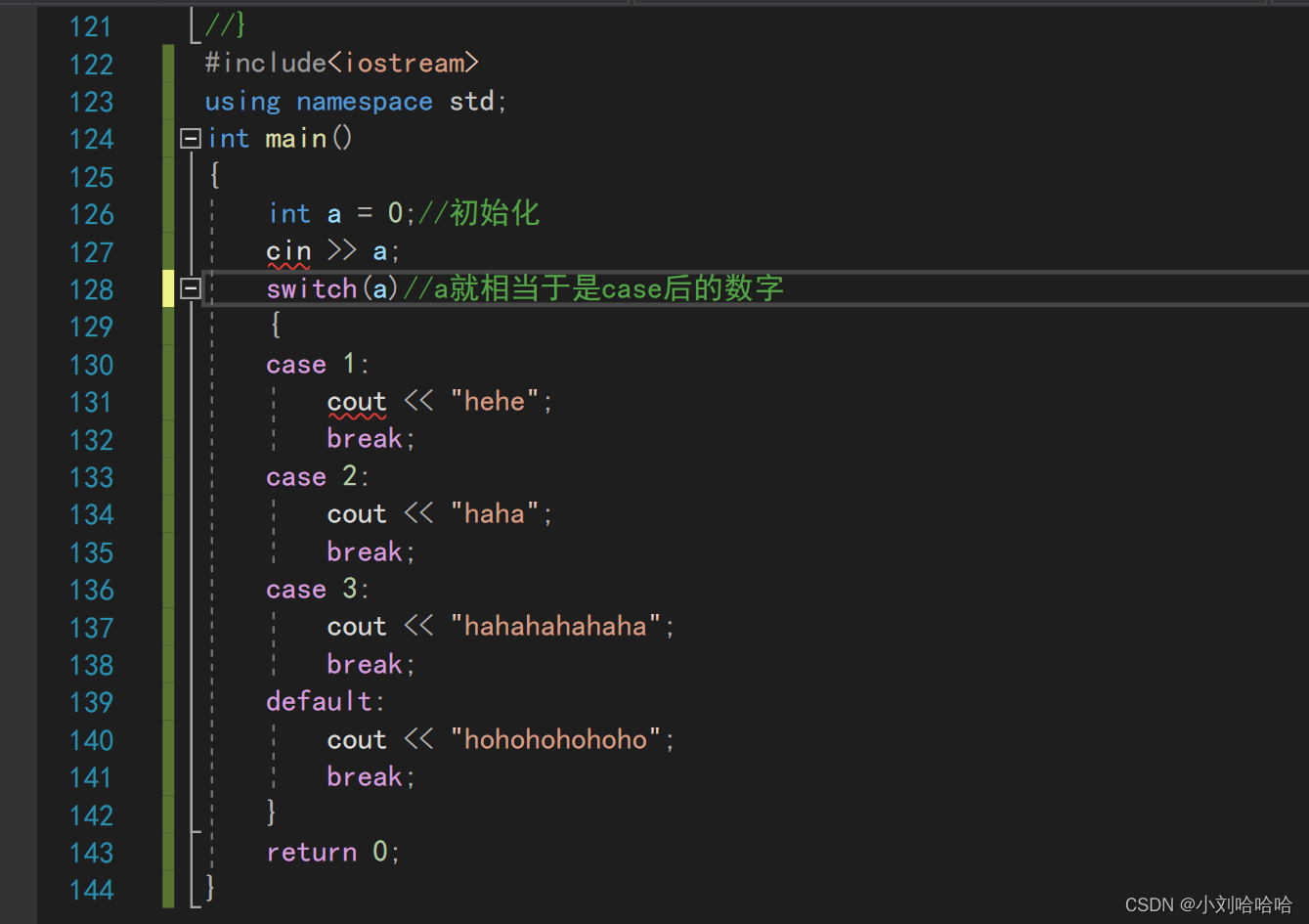This screenshot has width=1309, height=924.
Task: Click 'cout' on line 134
Action: pyautogui.click(x=357, y=513)
